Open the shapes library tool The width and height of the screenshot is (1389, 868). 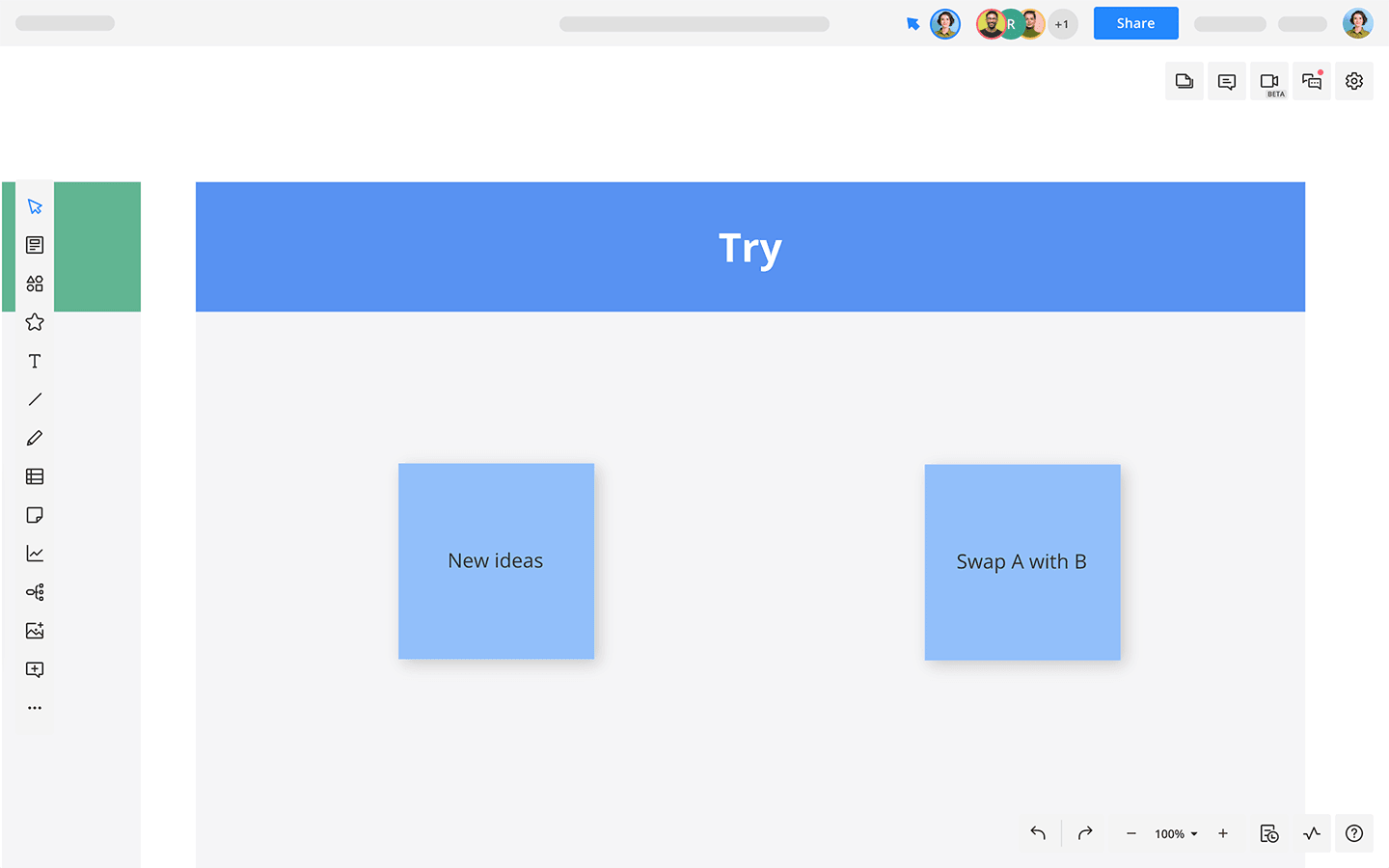[35, 284]
